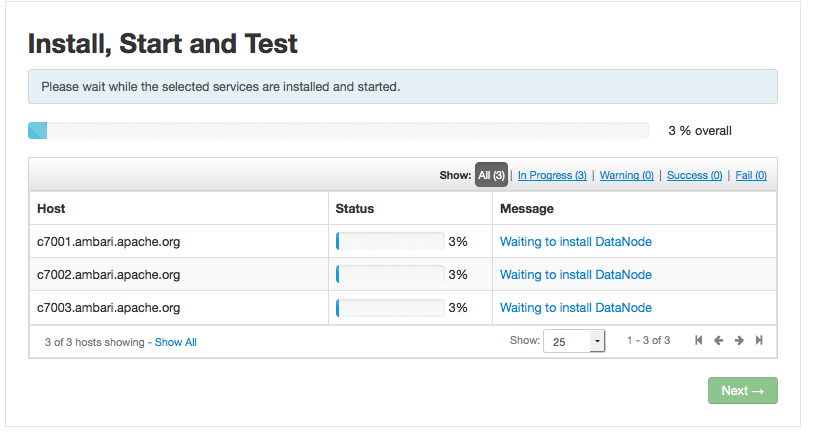Viewport: 815px width, 436px height.
Task: Filter hosts by Fail (0)
Action: pyautogui.click(x=751, y=175)
